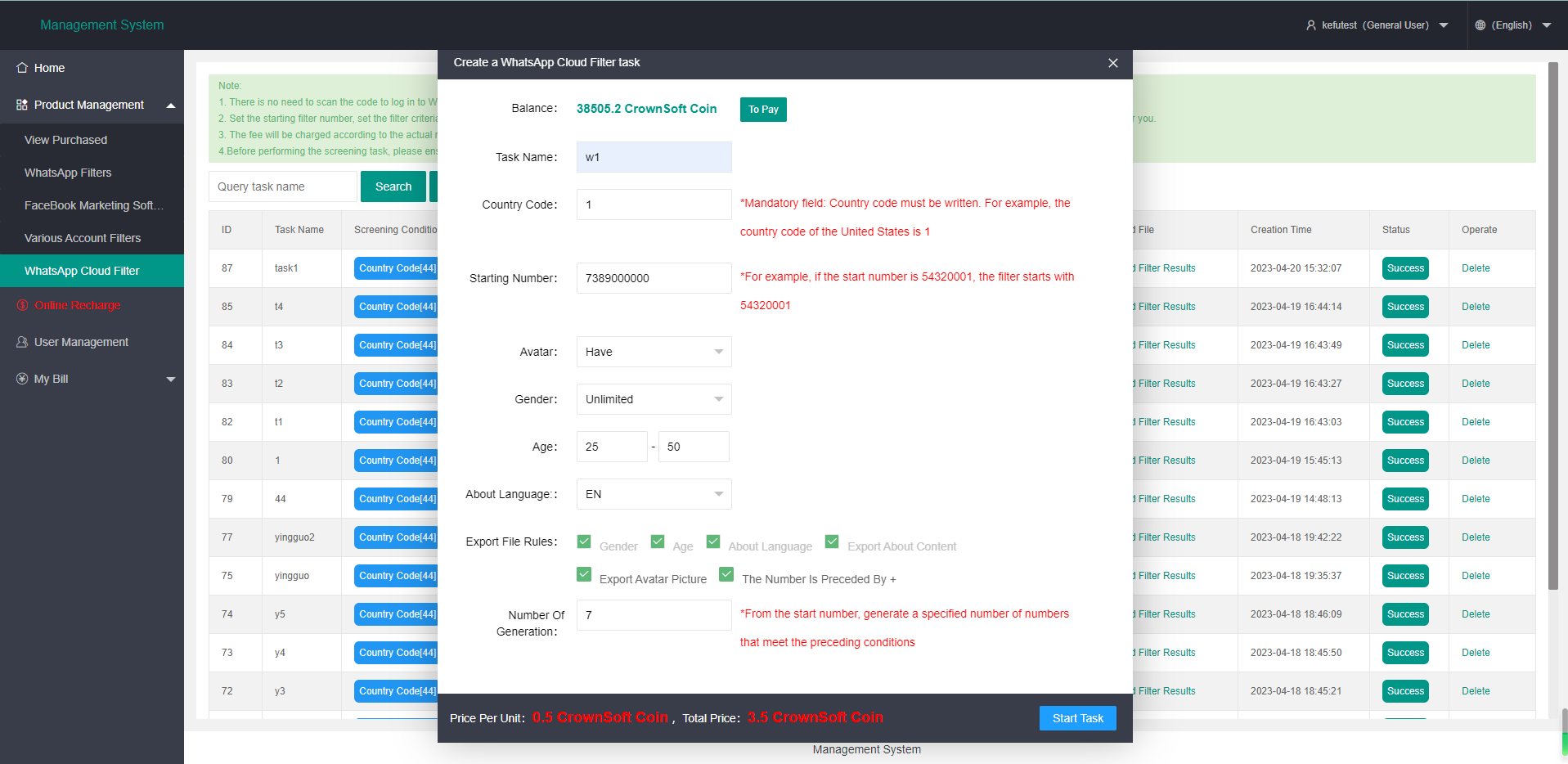Toggle the Gender export checkbox
Viewport: 1568px width, 764px height.
click(584, 542)
